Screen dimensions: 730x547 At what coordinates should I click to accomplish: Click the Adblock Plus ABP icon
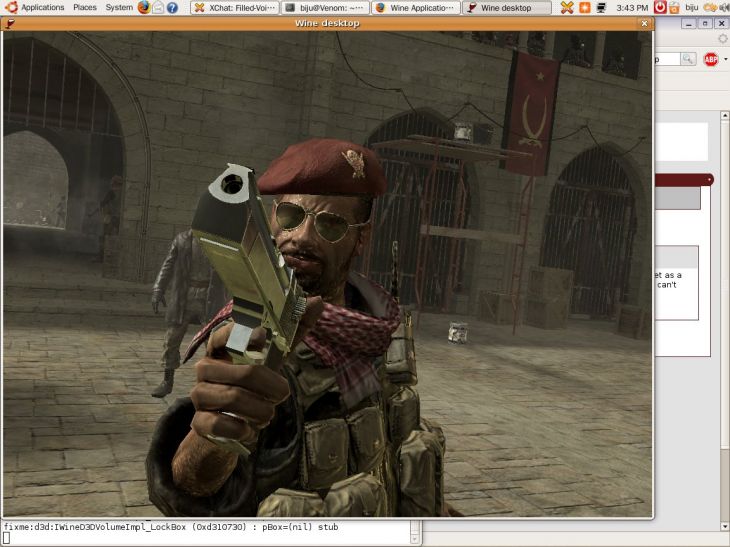[710, 59]
